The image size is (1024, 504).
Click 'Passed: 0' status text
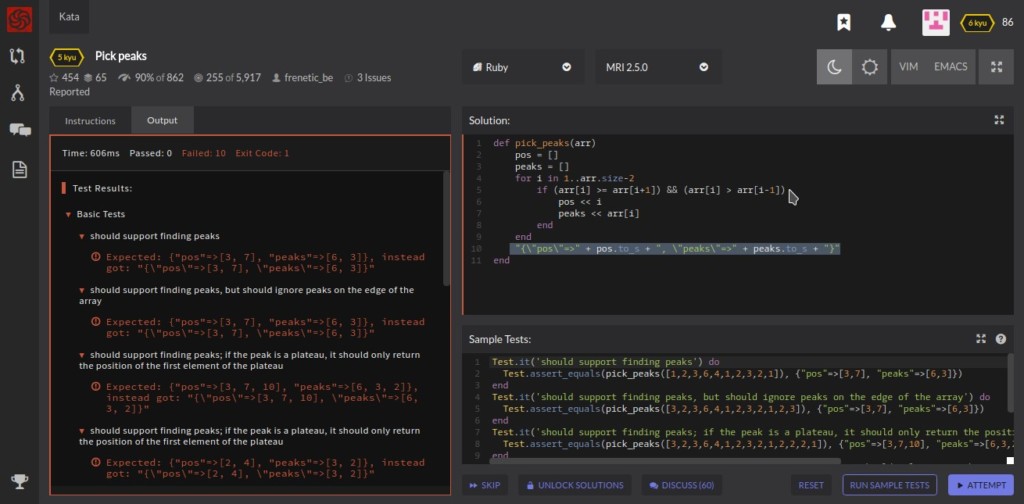[150, 153]
